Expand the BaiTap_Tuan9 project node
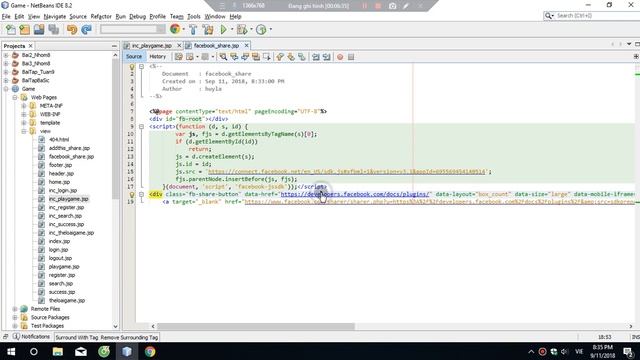This screenshot has height=360, width=640. click(6, 72)
